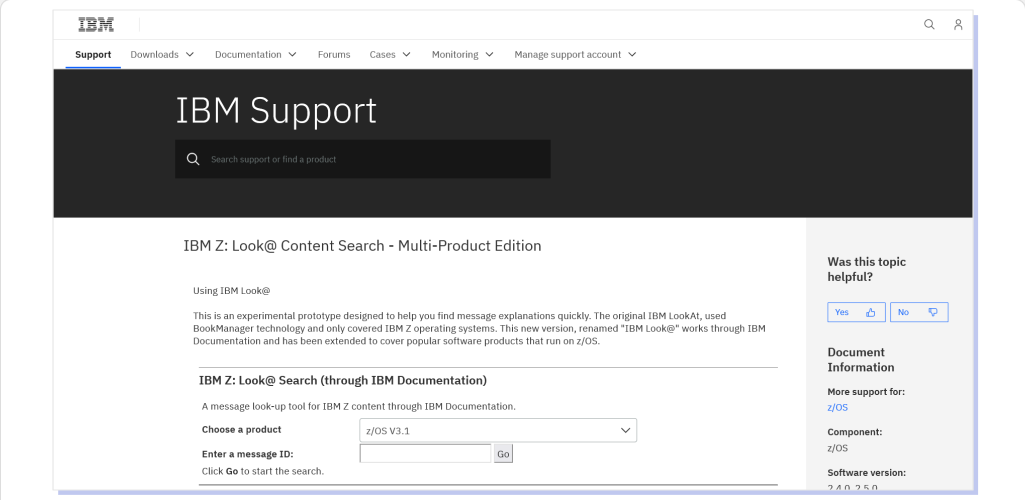Screen dimensions: 1025x500
Task: Expand Manage support account menu
Action: [x=575, y=55]
